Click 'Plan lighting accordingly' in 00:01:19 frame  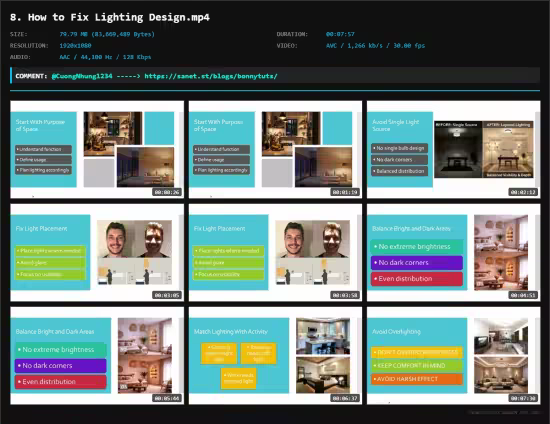(221, 170)
